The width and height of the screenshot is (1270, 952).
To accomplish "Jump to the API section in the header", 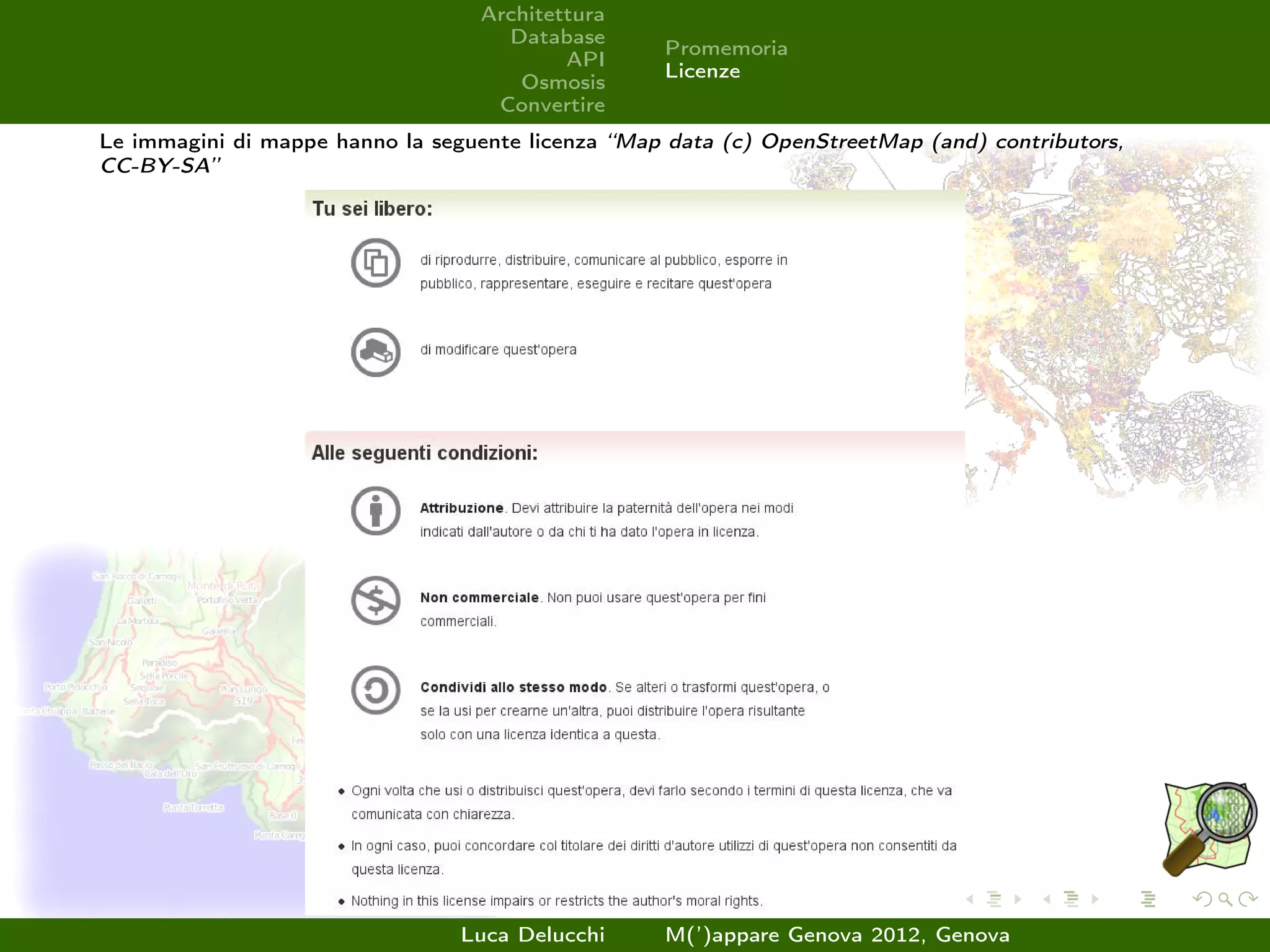I will pyautogui.click(x=585, y=59).
